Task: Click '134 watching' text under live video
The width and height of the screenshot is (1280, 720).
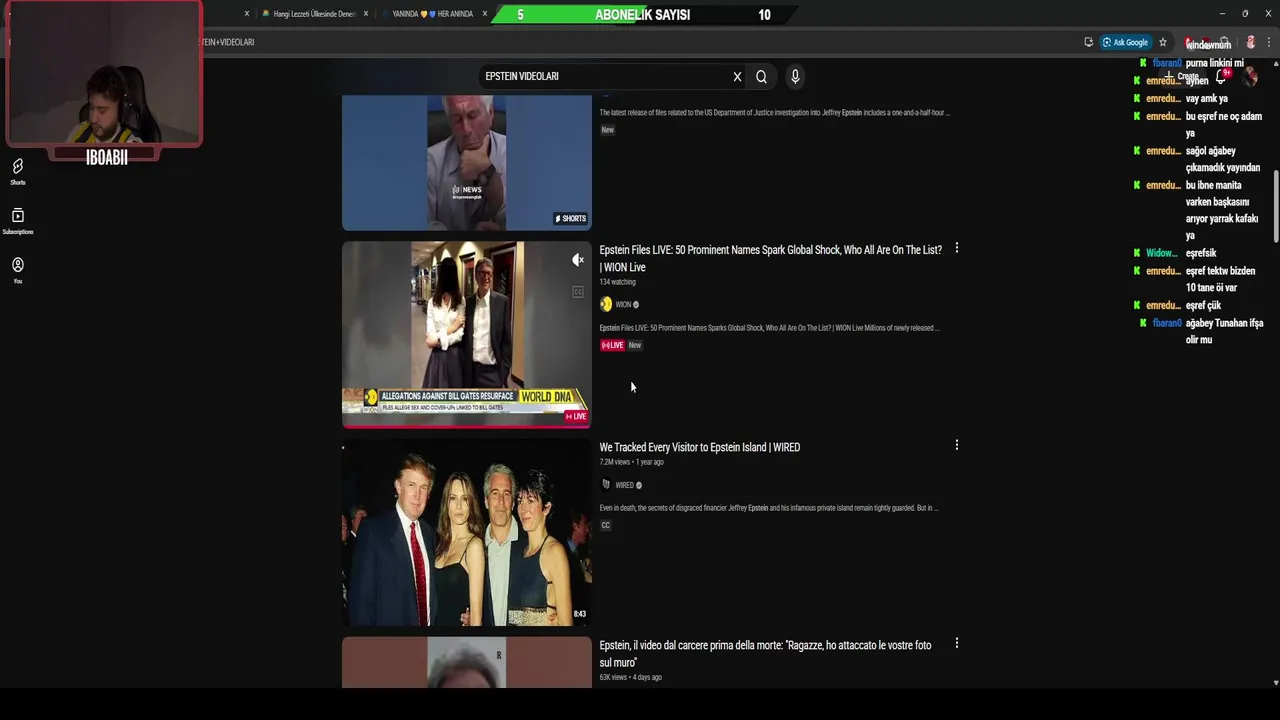Action: 617,282
